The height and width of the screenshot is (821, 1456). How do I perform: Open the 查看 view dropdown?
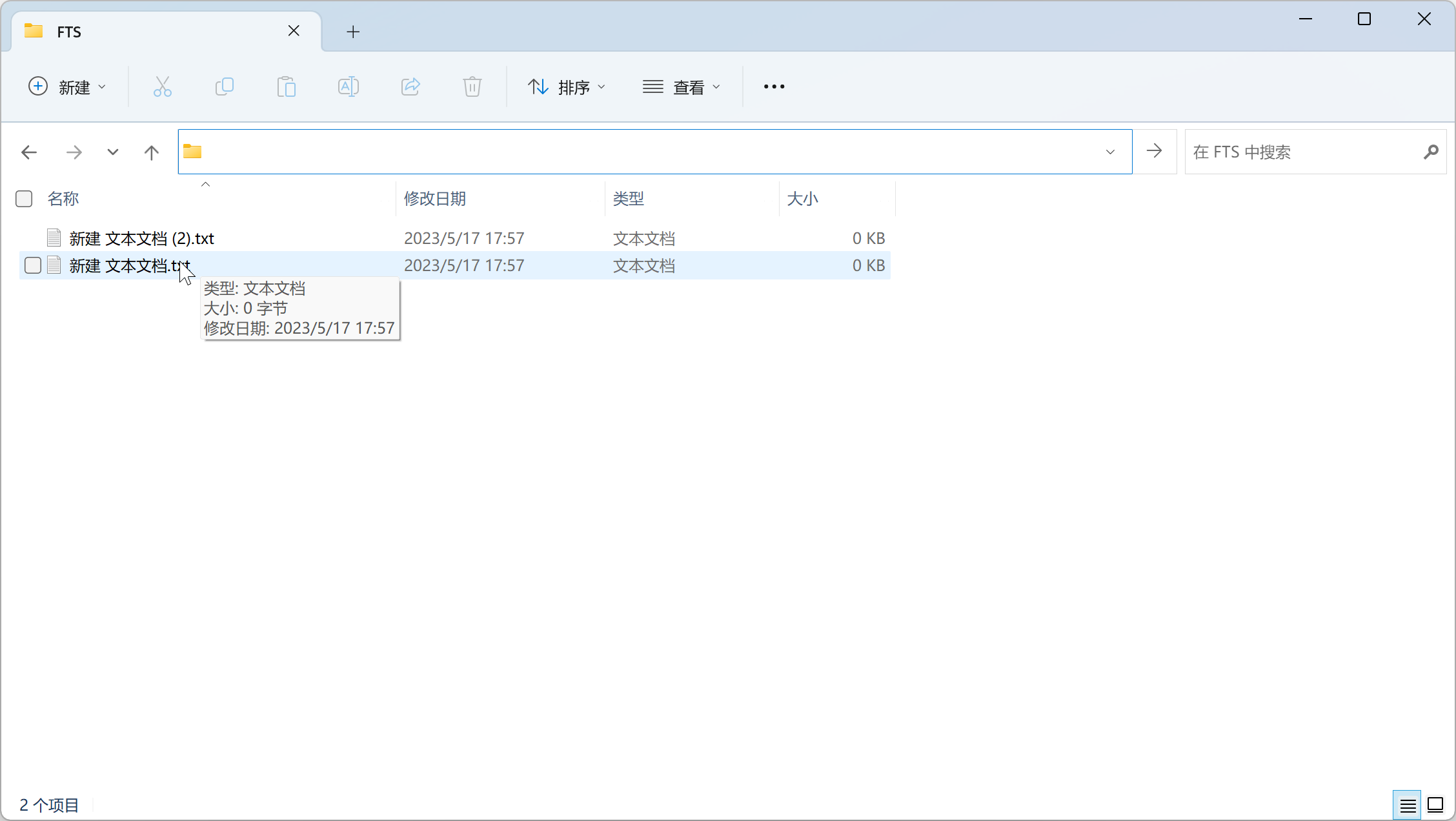(x=681, y=86)
